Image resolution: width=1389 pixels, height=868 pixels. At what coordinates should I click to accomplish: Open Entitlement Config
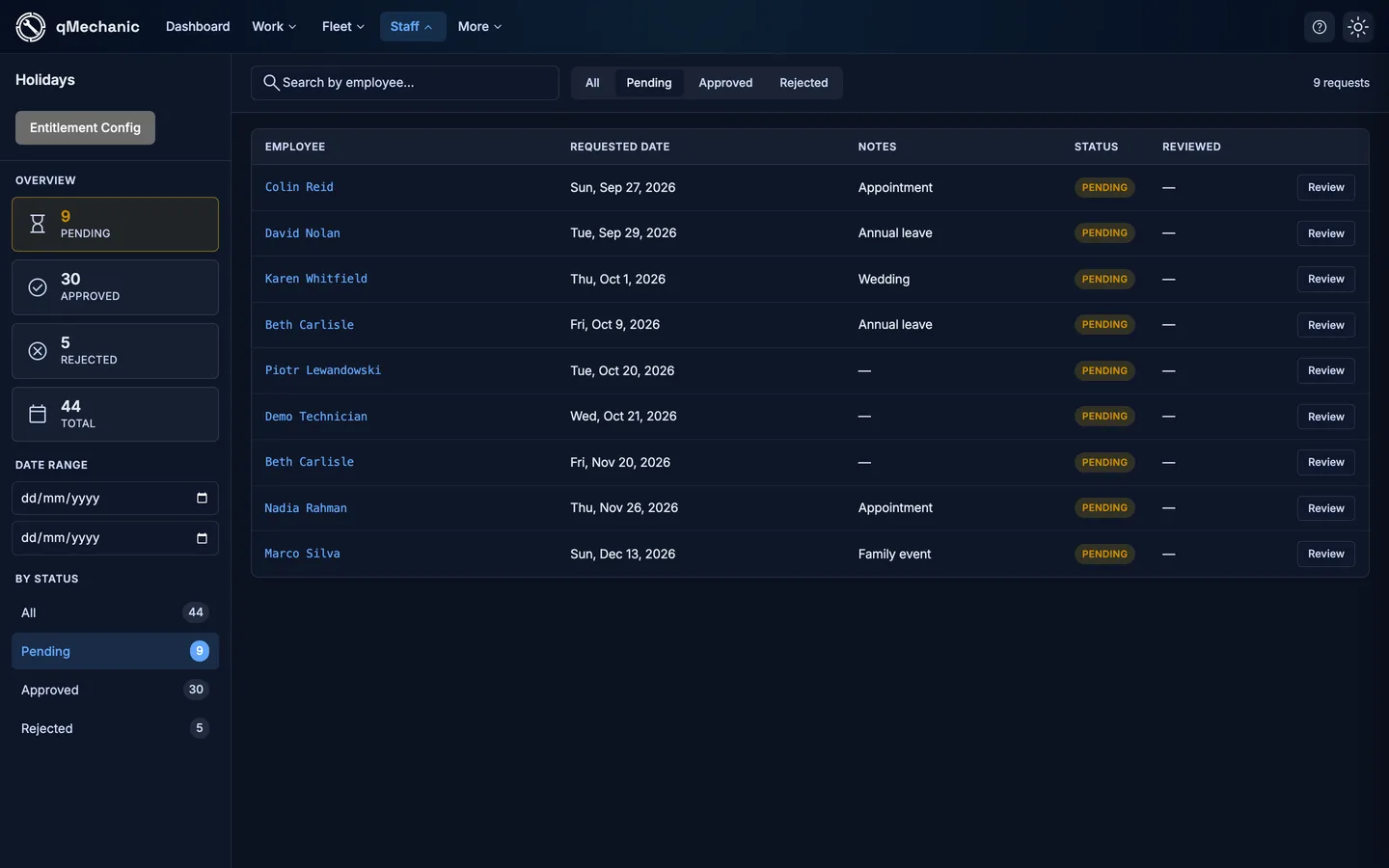[x=85, y=128]
